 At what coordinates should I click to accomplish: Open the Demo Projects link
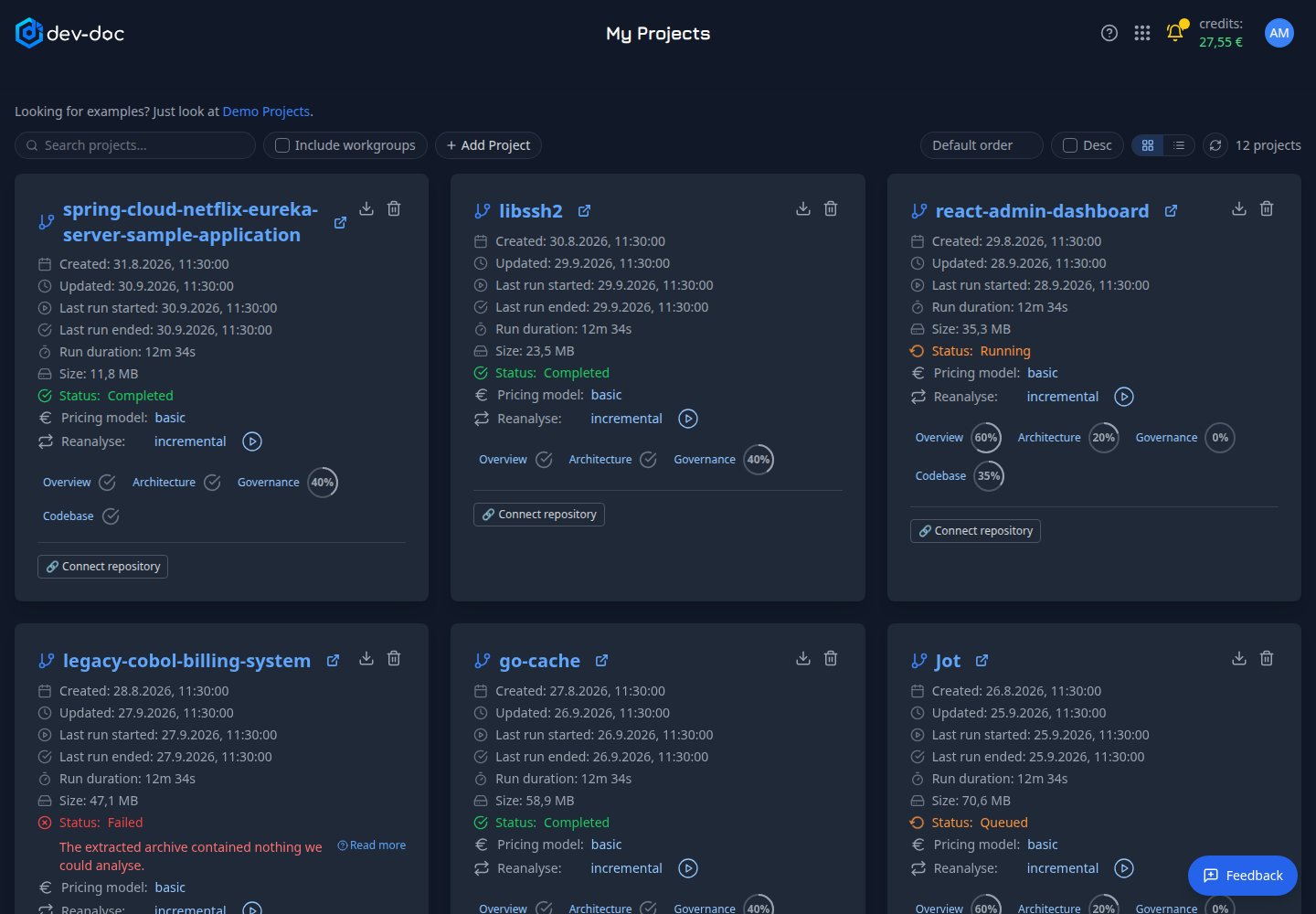click(x=266, y=112)
